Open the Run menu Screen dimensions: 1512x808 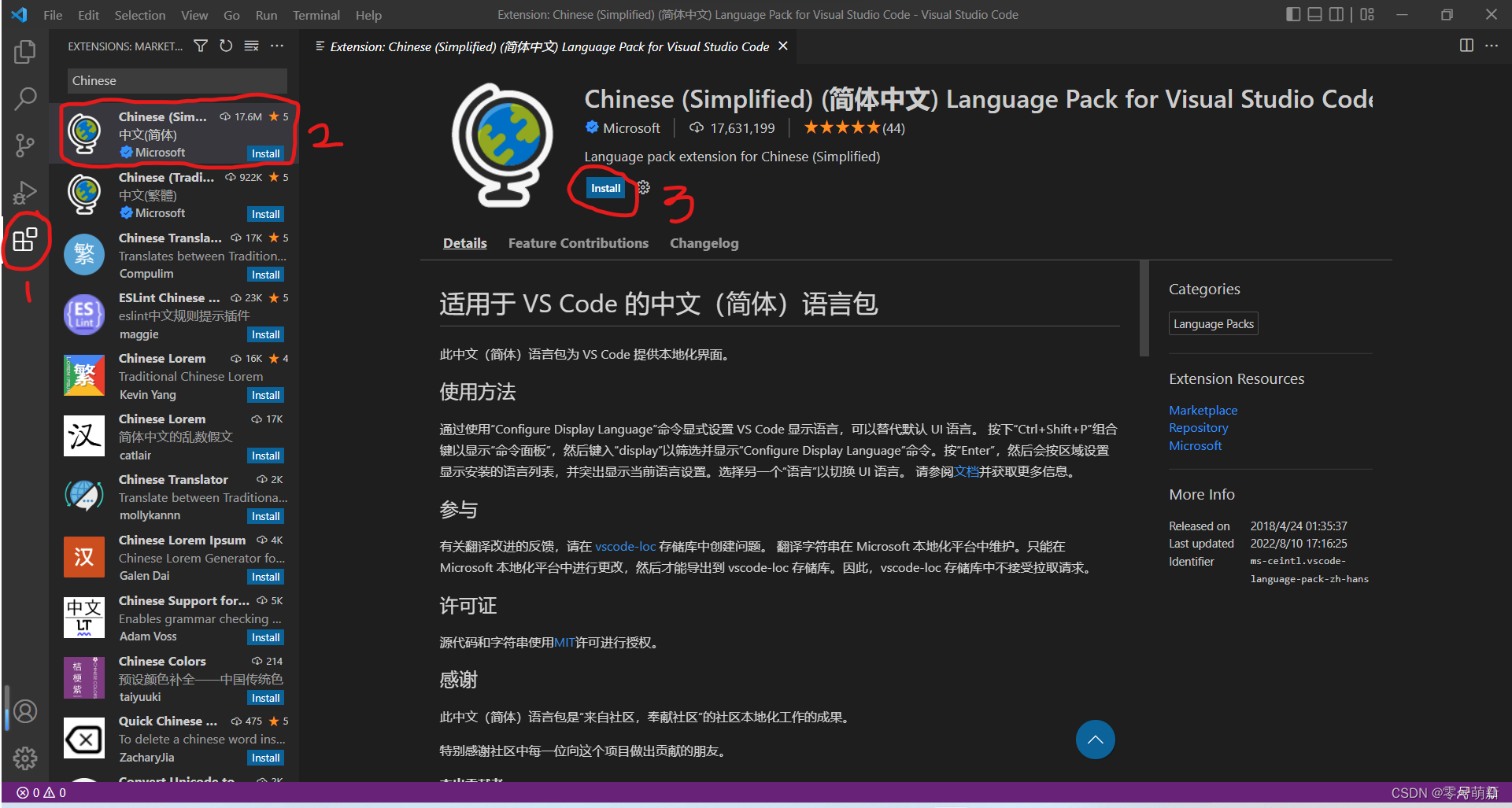266,15
